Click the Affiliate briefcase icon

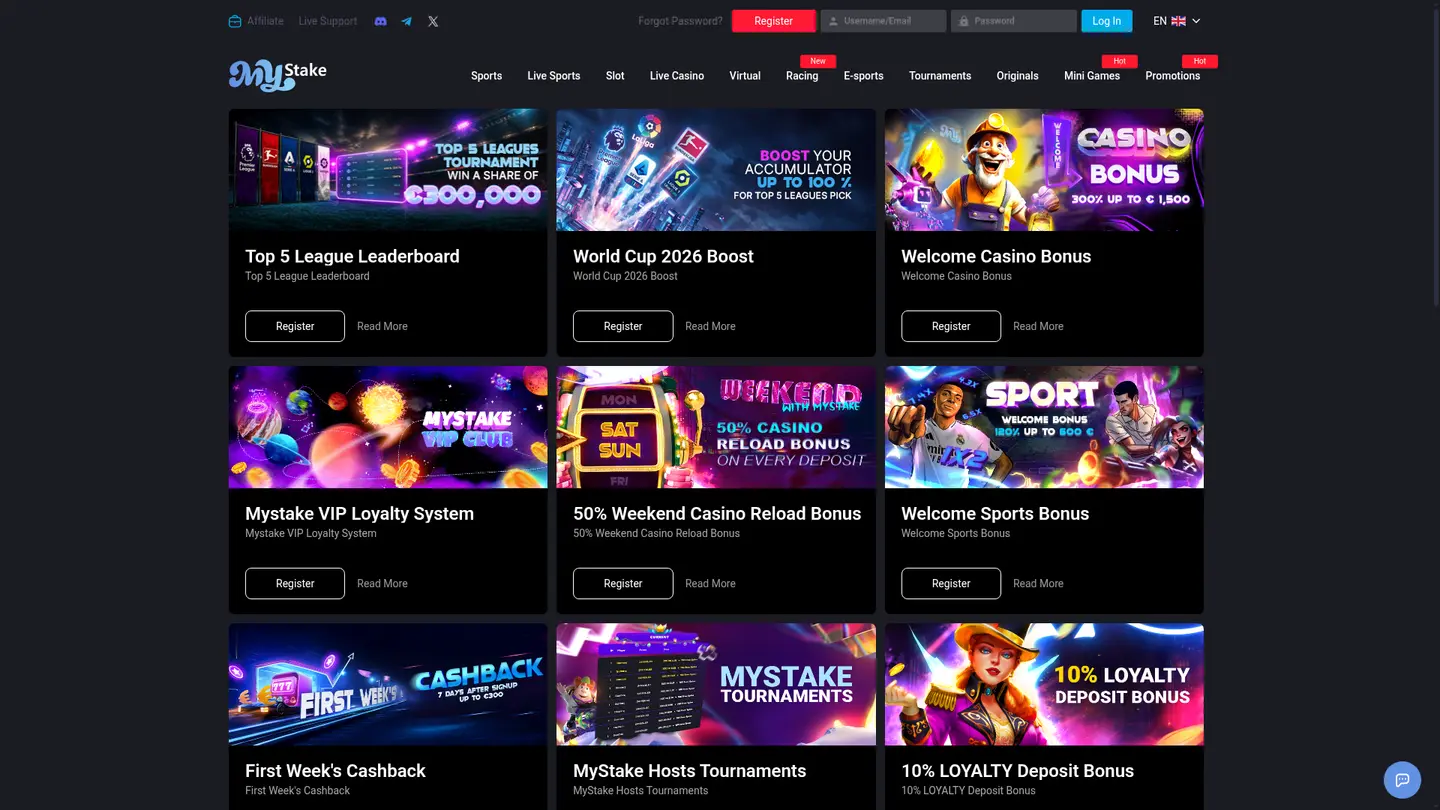click(235, 21)
